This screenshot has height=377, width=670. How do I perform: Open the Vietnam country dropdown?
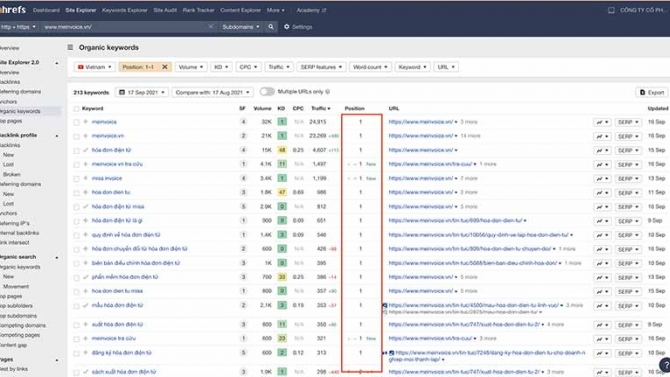[x=94, y=67]
